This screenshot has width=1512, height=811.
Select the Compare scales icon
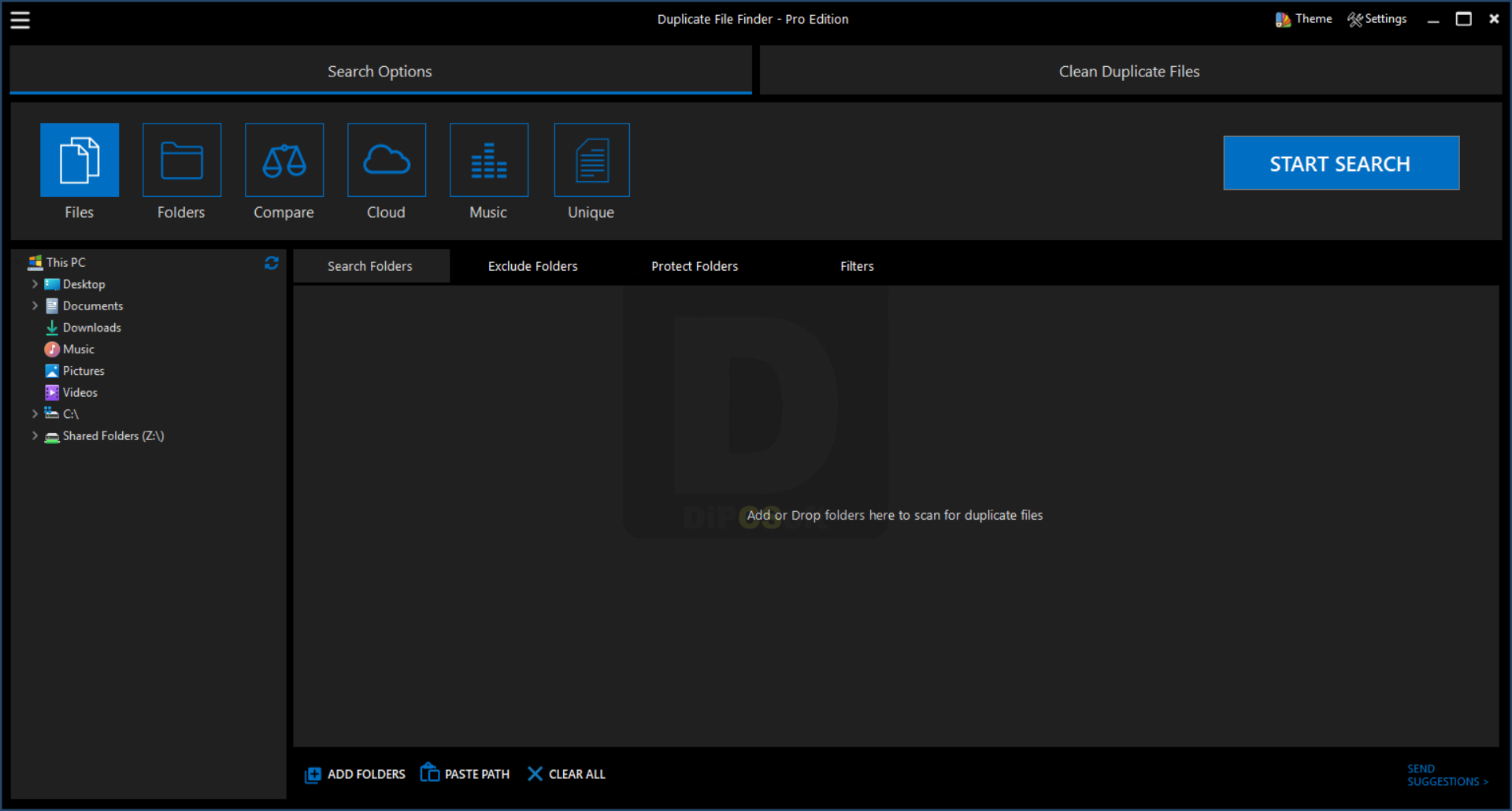pos(284,160)
